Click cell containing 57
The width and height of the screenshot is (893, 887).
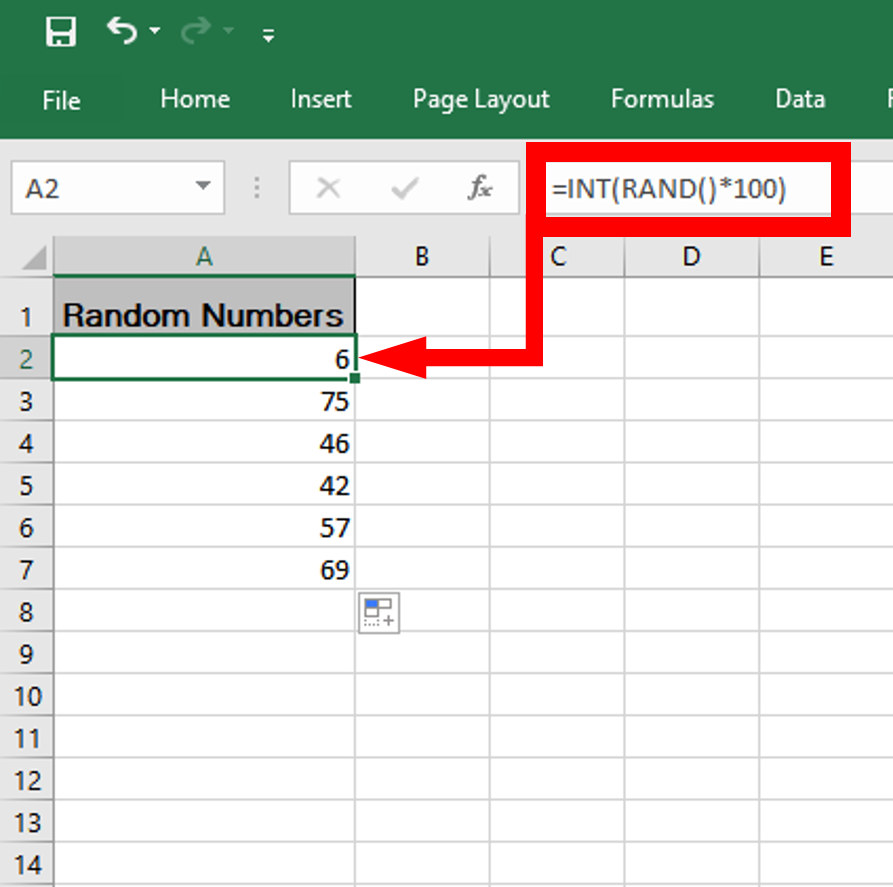(x=204, y=528)
